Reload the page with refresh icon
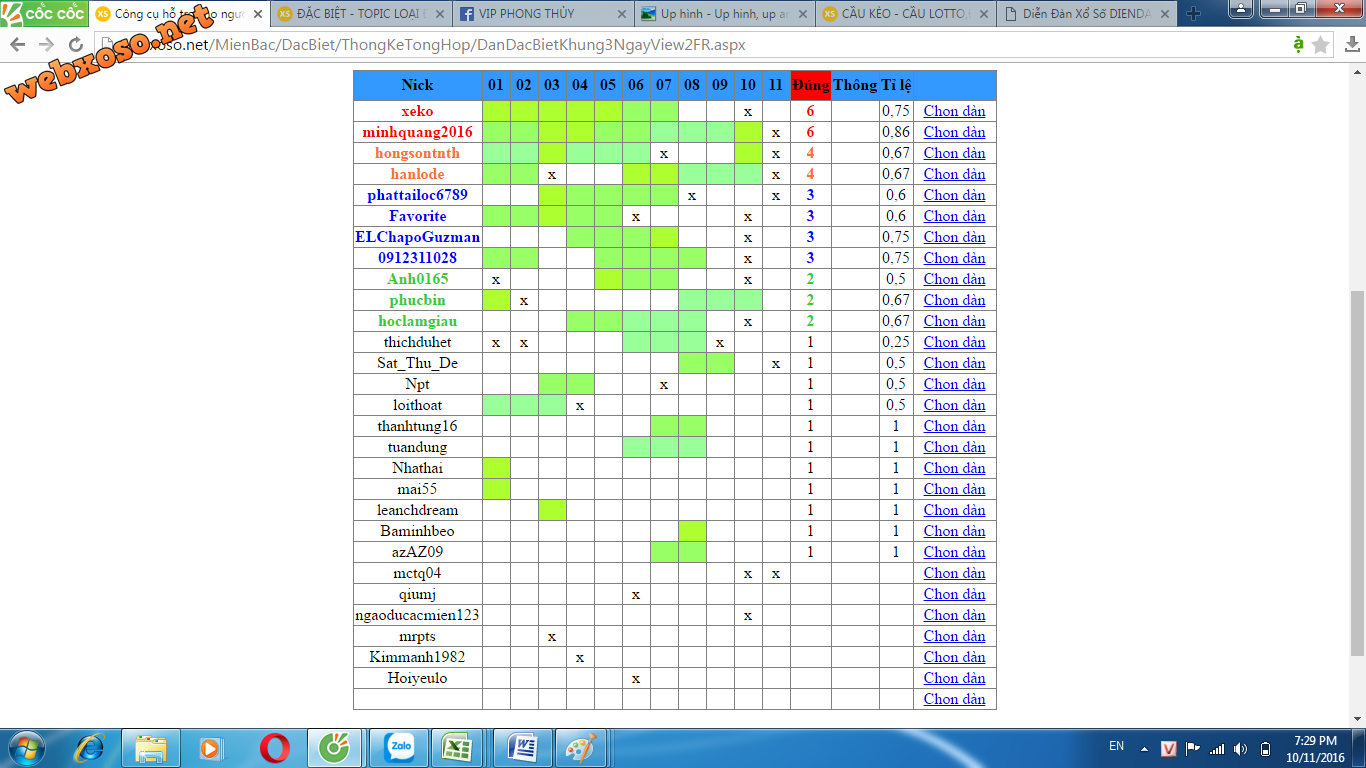Image resolution: width=1366 pixels, height=768 pixels. [76, 45]
